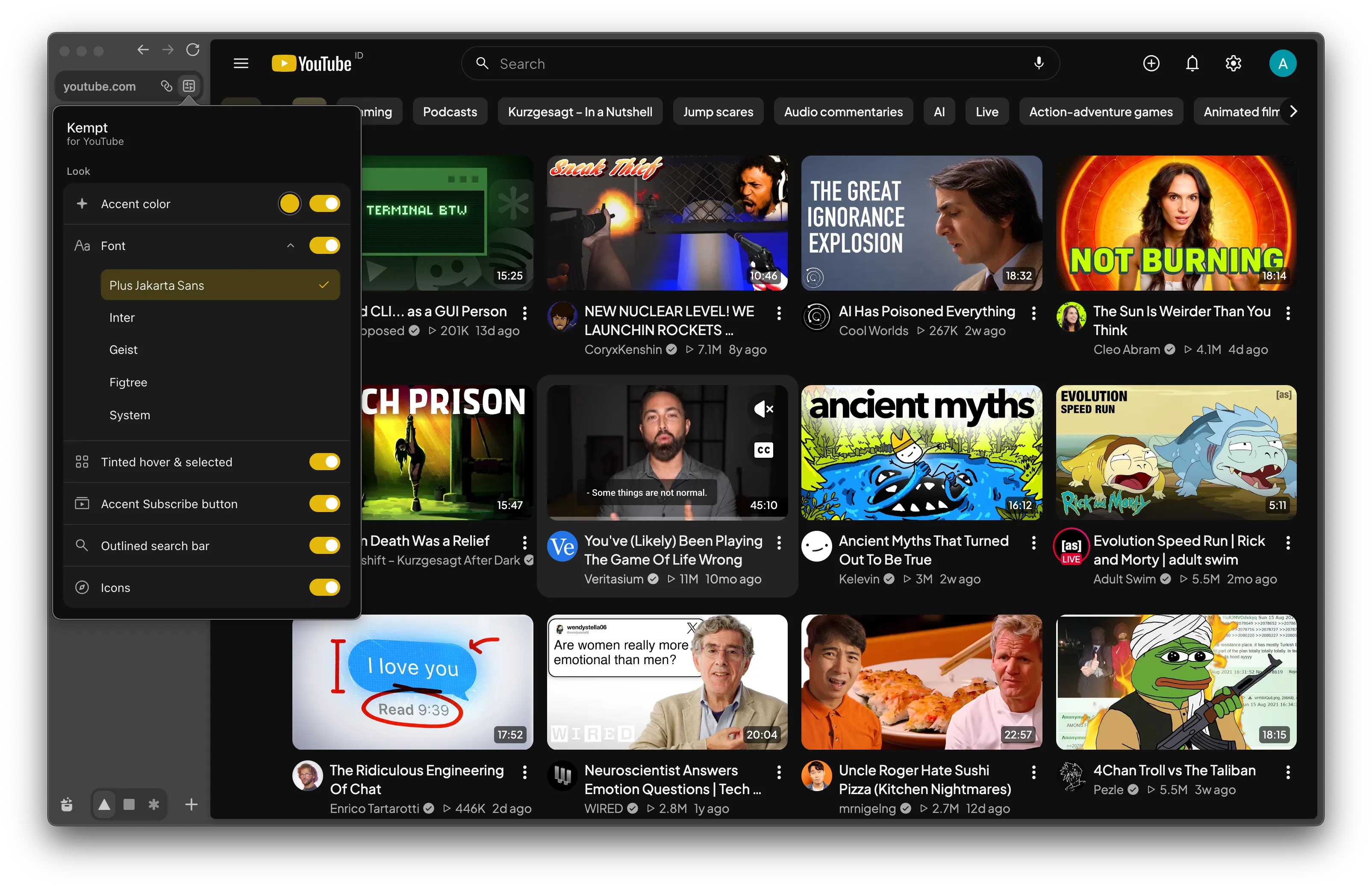1372x889 pixels.
Task: Open the YouTube hamburger guide menu
Action: pos(241,63)
